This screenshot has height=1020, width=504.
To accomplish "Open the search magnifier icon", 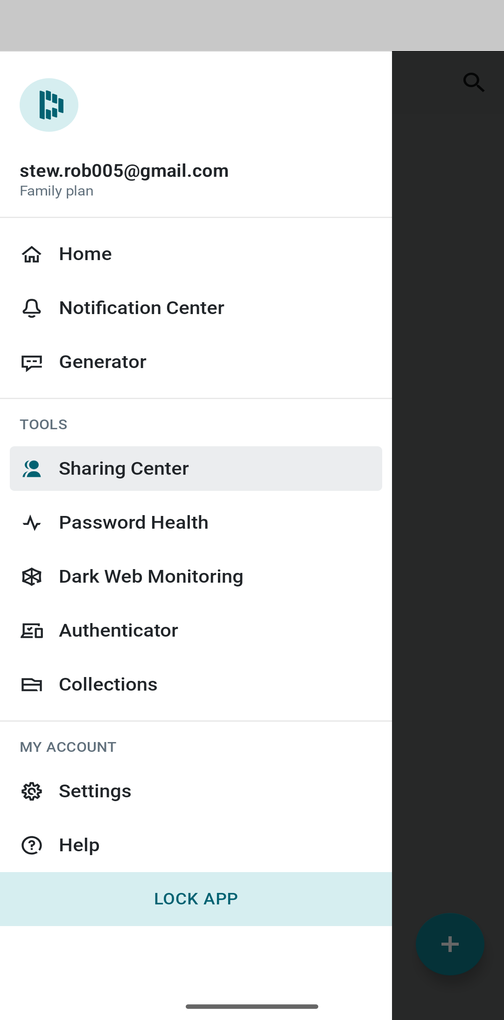I will [473, 82].
